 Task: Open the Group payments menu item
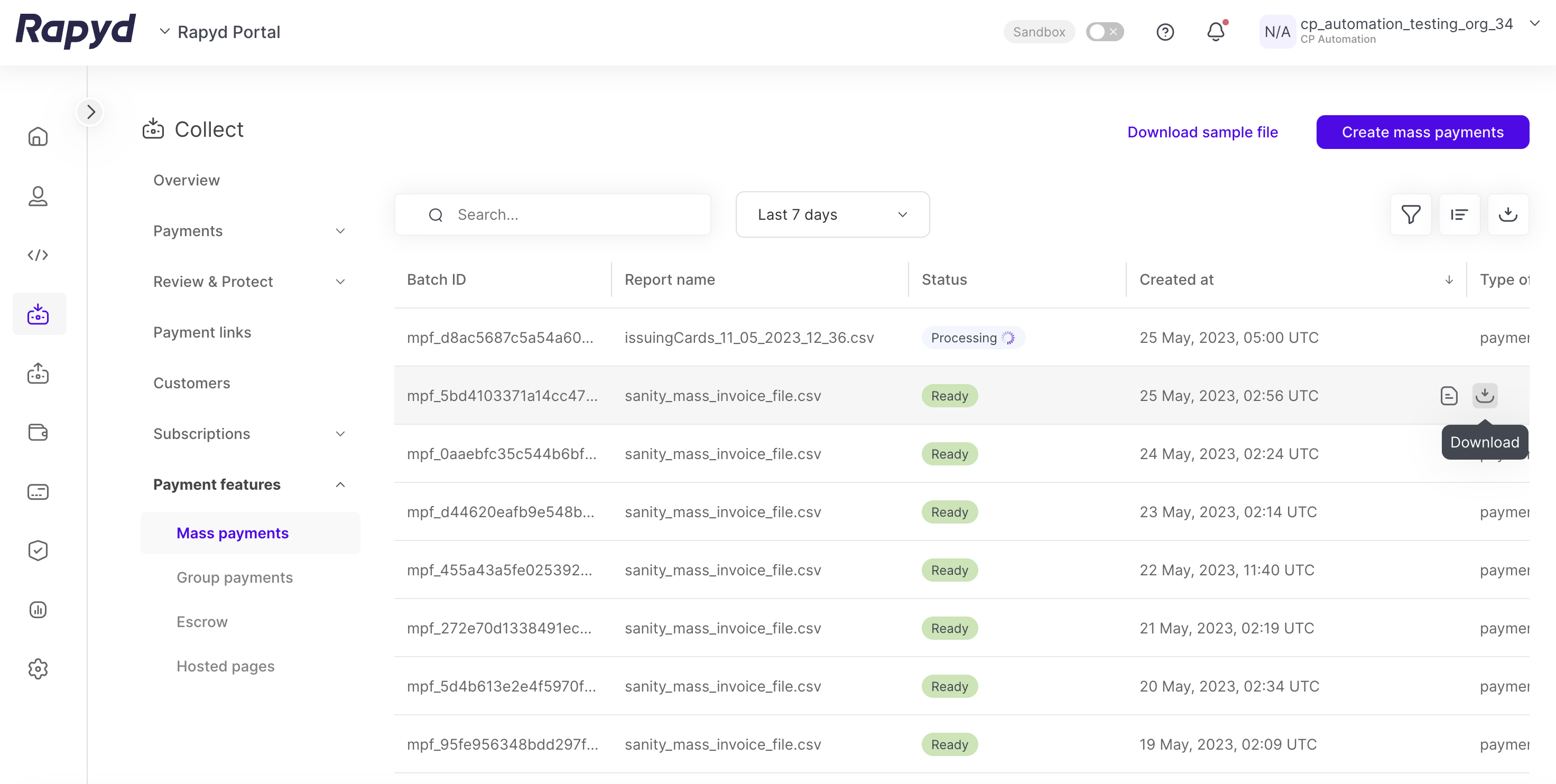[234, 577]
